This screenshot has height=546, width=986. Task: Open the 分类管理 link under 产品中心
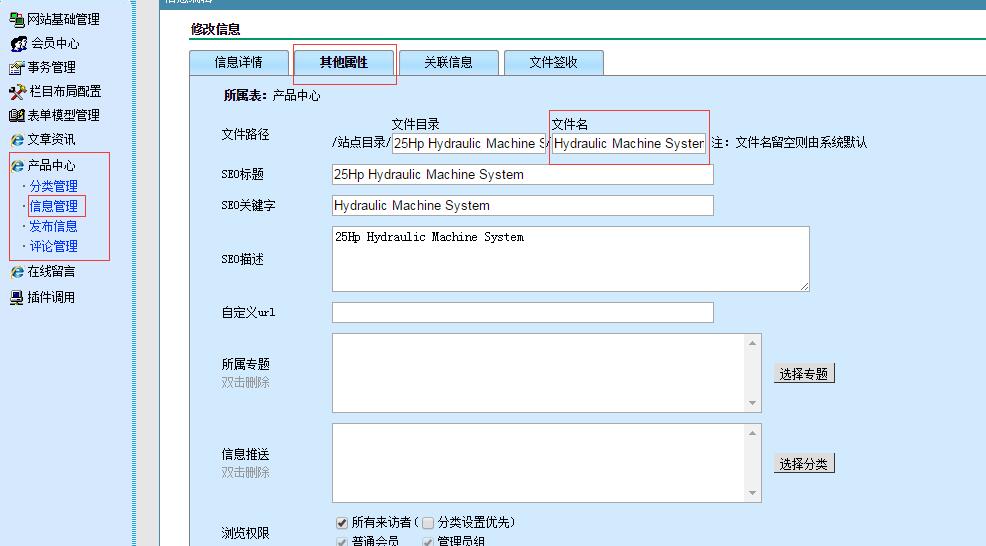pos(53,186)
